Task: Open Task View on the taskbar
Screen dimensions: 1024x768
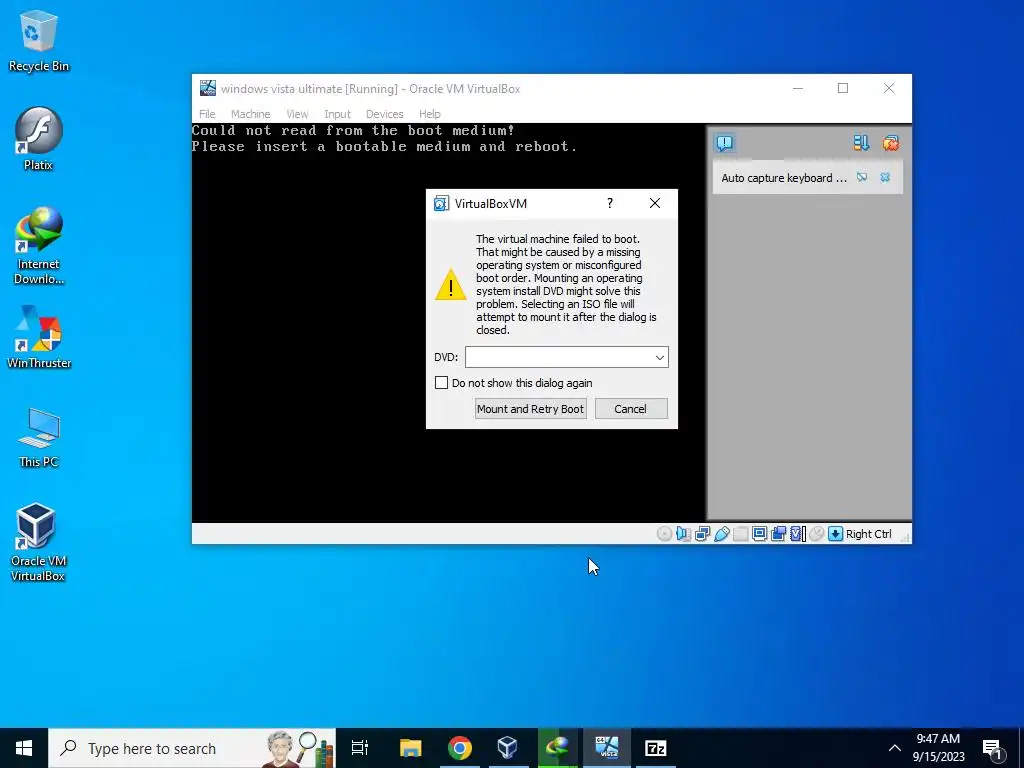Action: pyautogui.click(x=360, y=748)
